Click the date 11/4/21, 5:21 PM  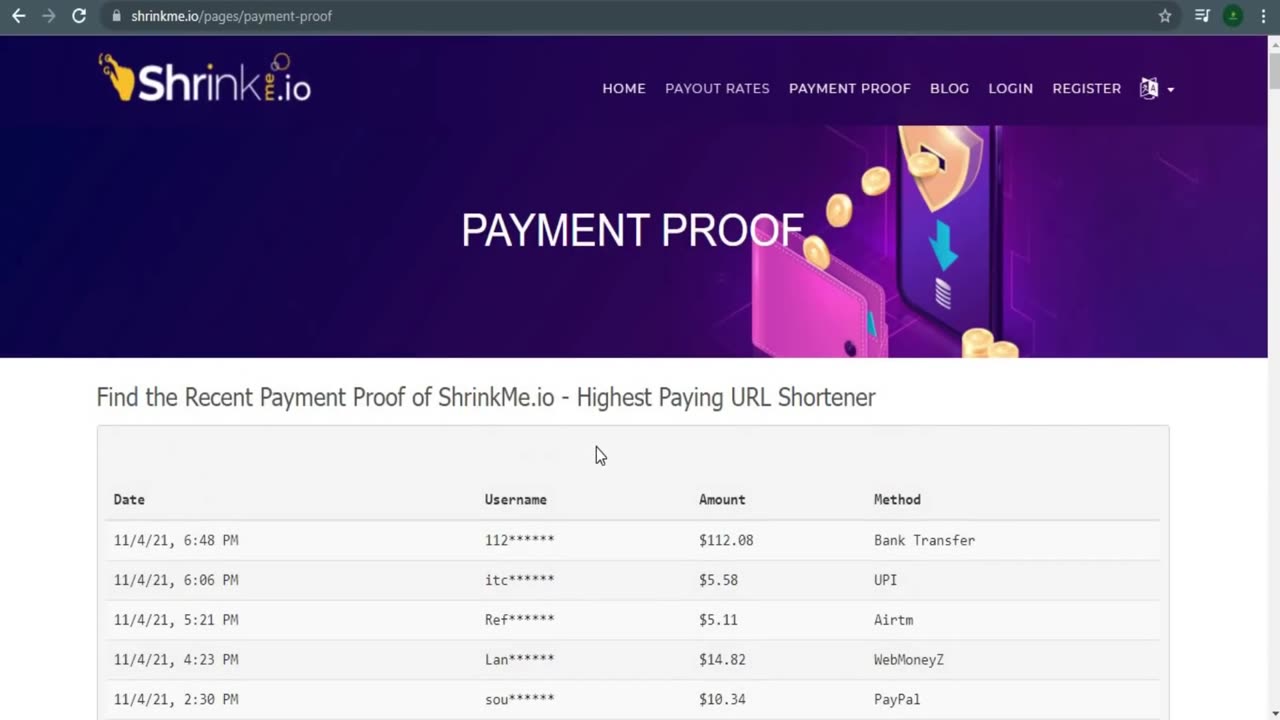176,620
